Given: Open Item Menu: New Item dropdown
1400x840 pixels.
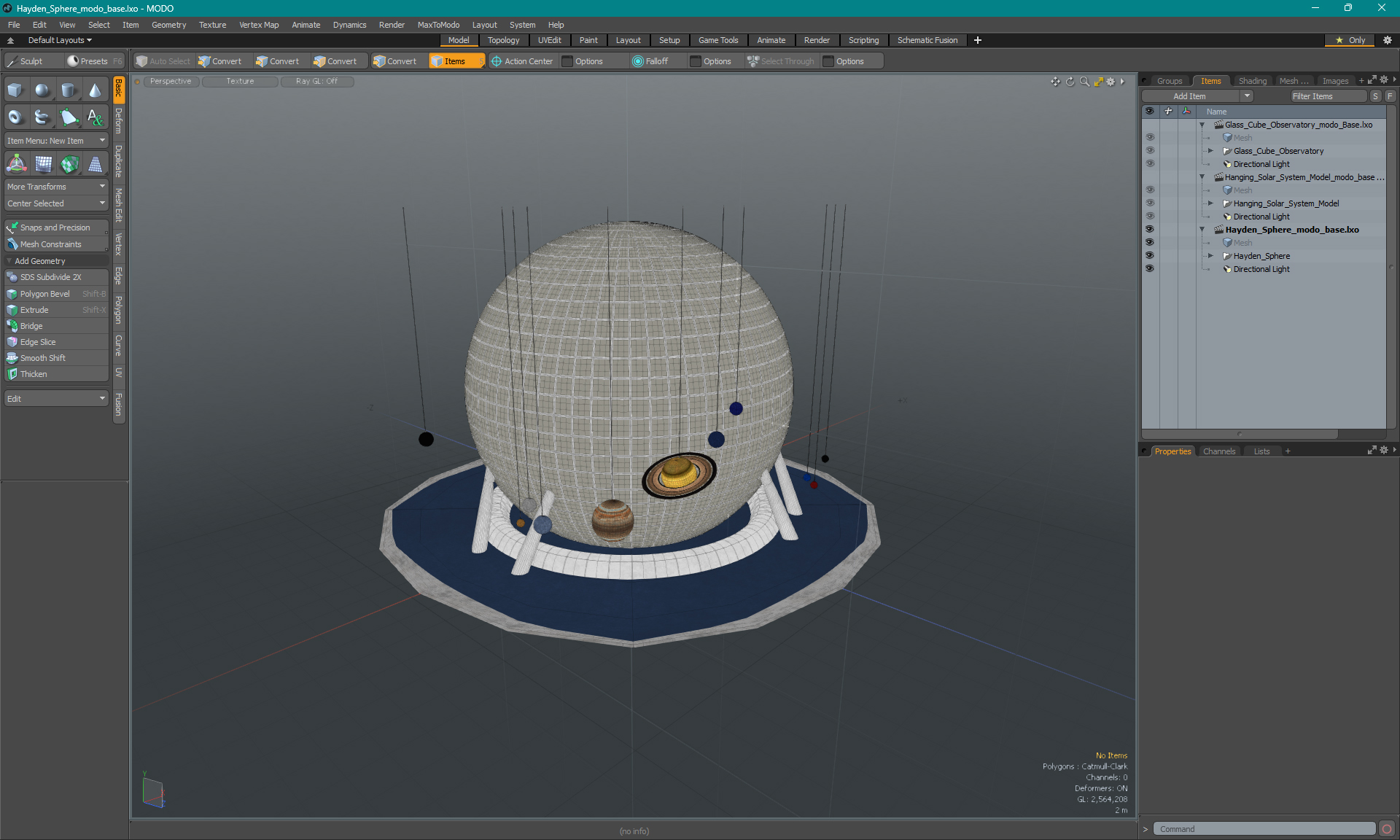Looking at the screenshot, I should tap(56, 141).
